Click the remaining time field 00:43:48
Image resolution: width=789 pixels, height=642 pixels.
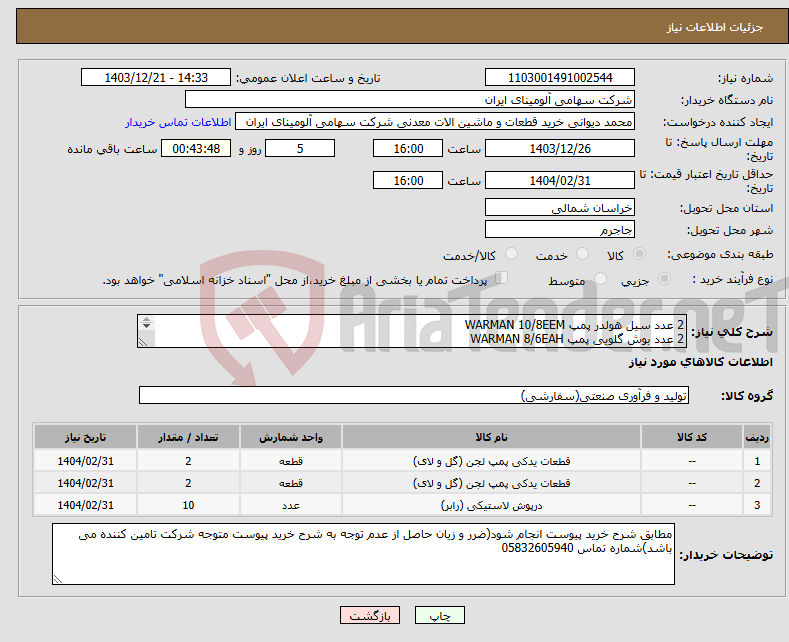point(196,148)
